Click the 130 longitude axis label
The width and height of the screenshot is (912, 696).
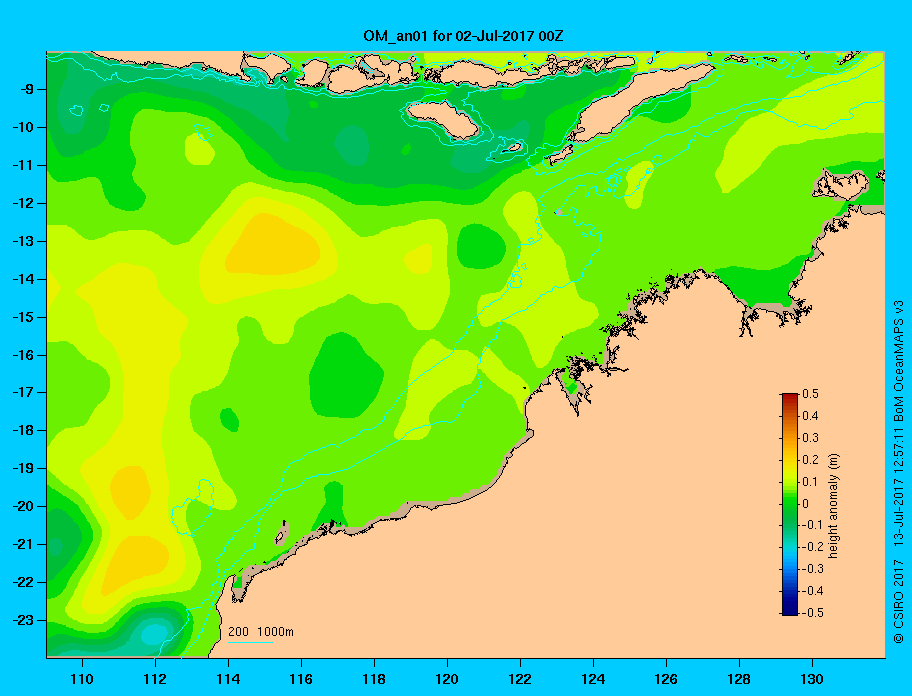tap(812, 679)
